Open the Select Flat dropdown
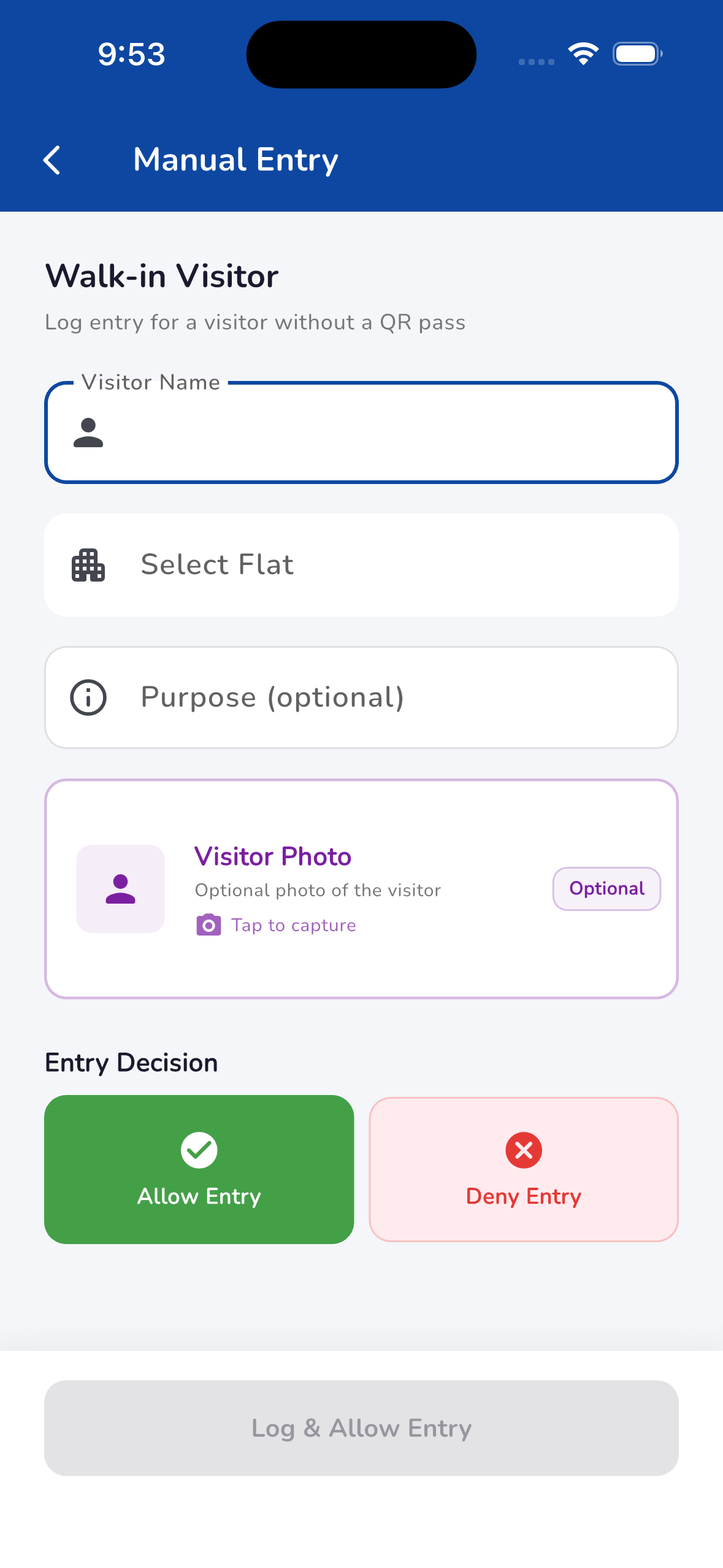Screen dimensions: 723x1568 tap(361, 565)
